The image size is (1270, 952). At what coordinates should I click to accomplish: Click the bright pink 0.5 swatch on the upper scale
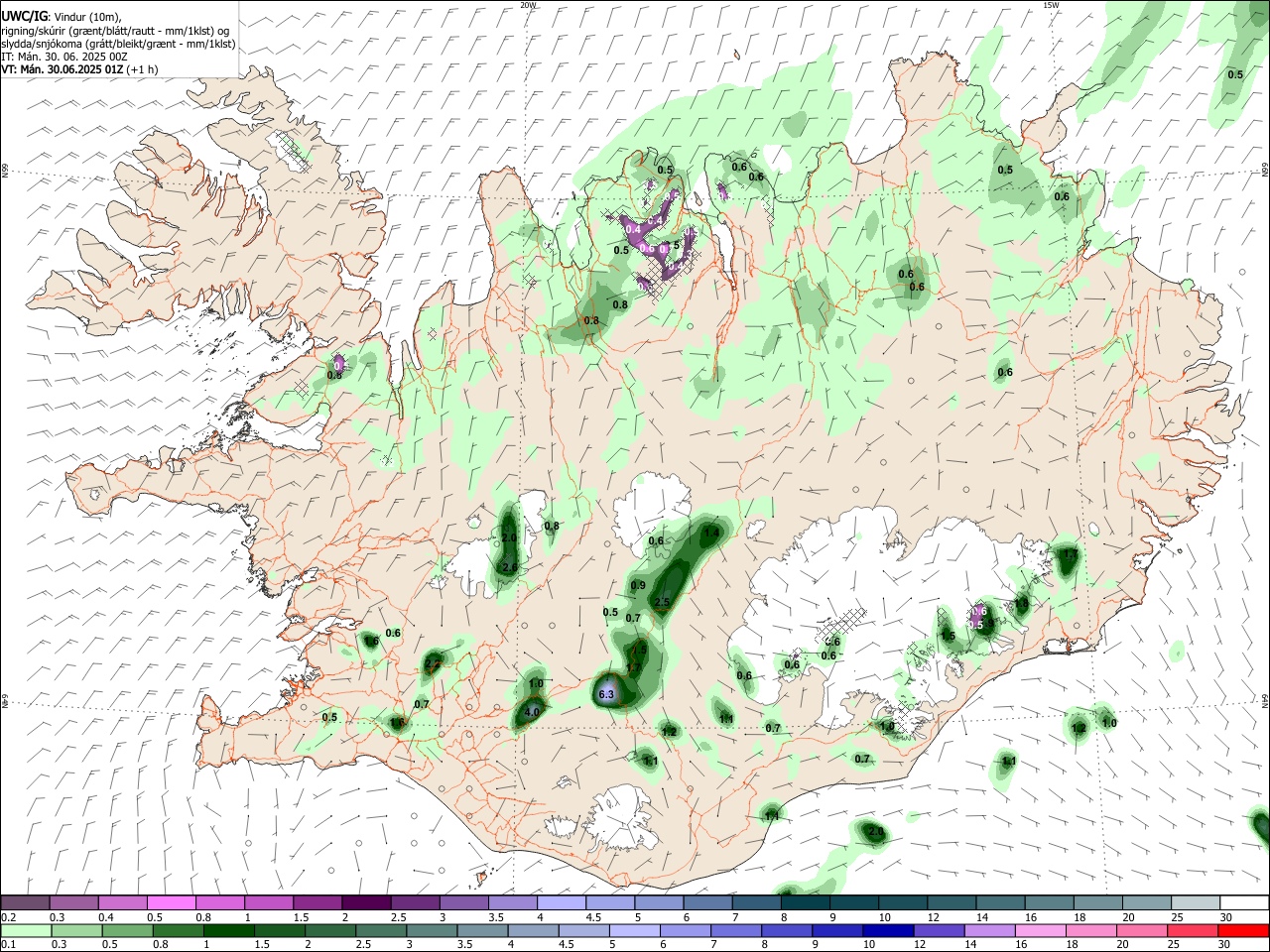(x=172, y=902)
